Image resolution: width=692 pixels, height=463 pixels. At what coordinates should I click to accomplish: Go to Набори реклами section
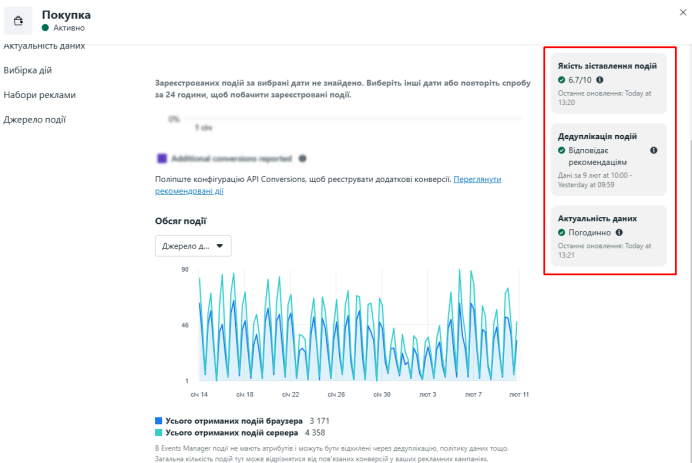click(40, 95)
